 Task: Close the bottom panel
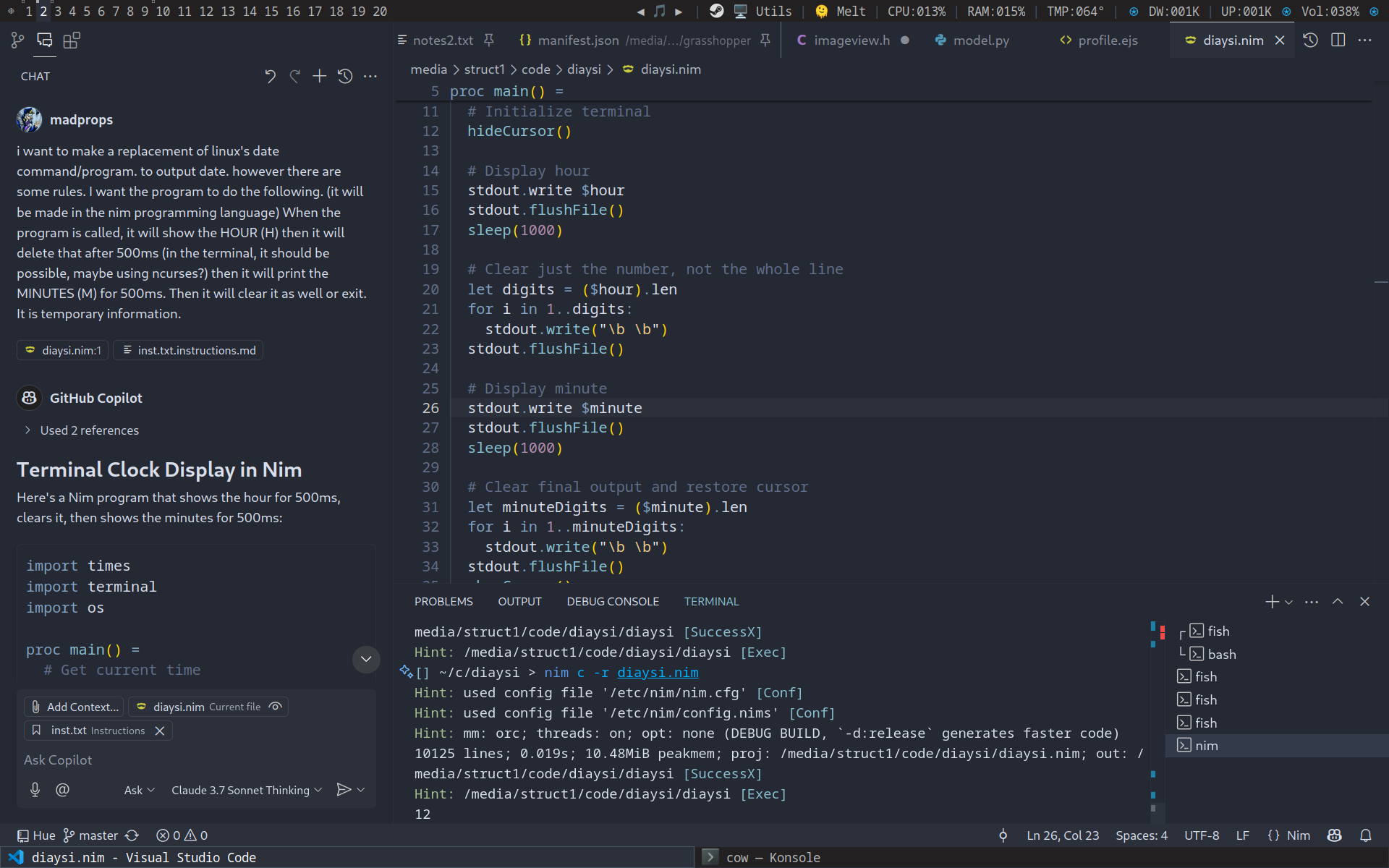1364,602
